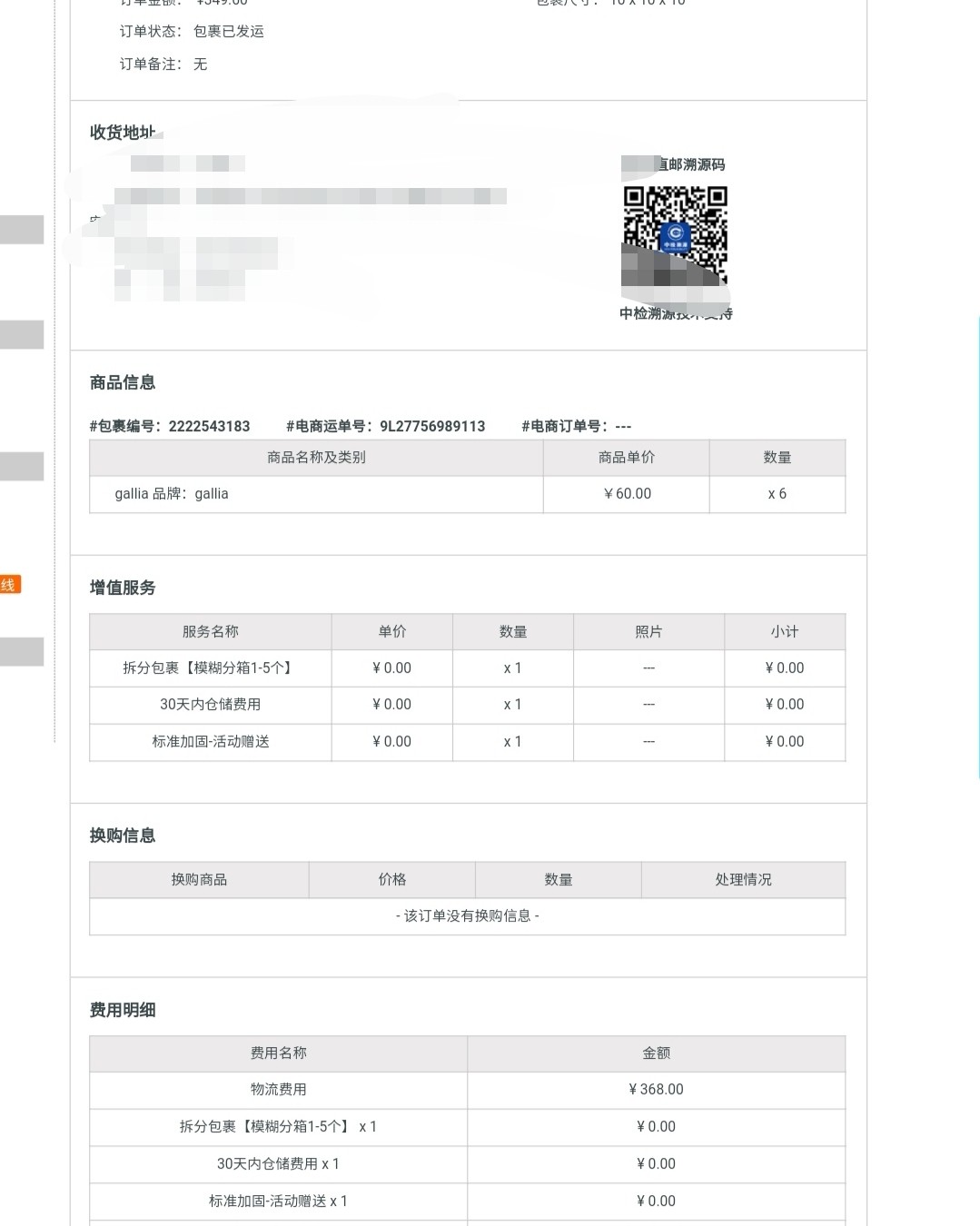Viewport: 980px width, 1226px height.
Task: Click 服务名称 column header
Action: coord(211,632)
